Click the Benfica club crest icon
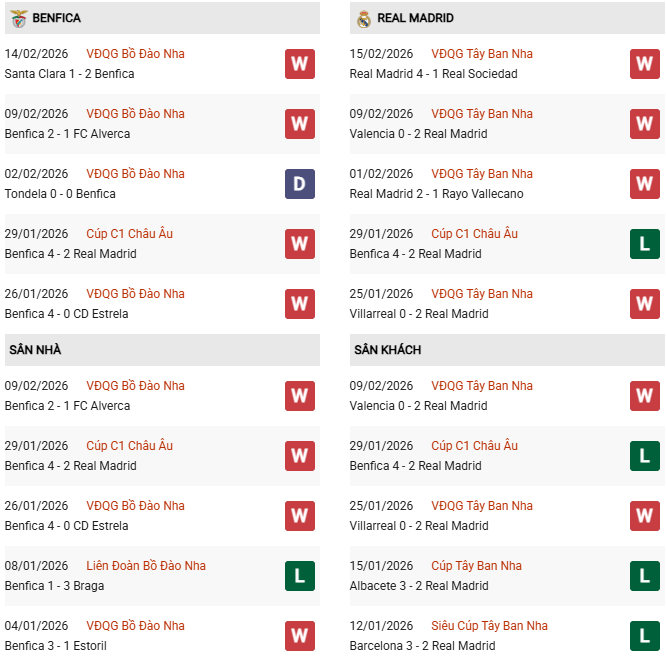 [18, 18]
